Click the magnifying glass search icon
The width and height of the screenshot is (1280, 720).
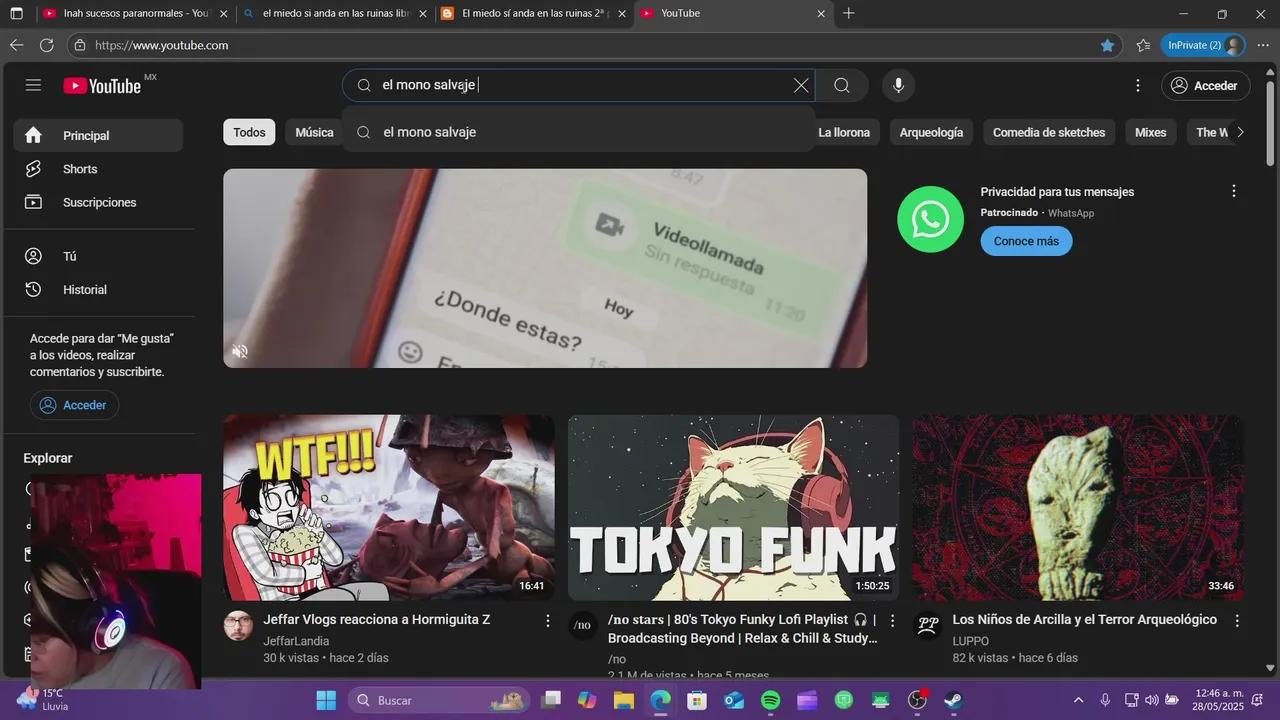point(841,85)
